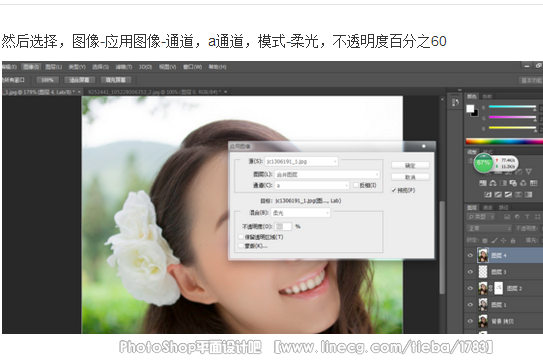Click the 不透明度(O) opacity input field
543x364 pixels.
point(283,227)
